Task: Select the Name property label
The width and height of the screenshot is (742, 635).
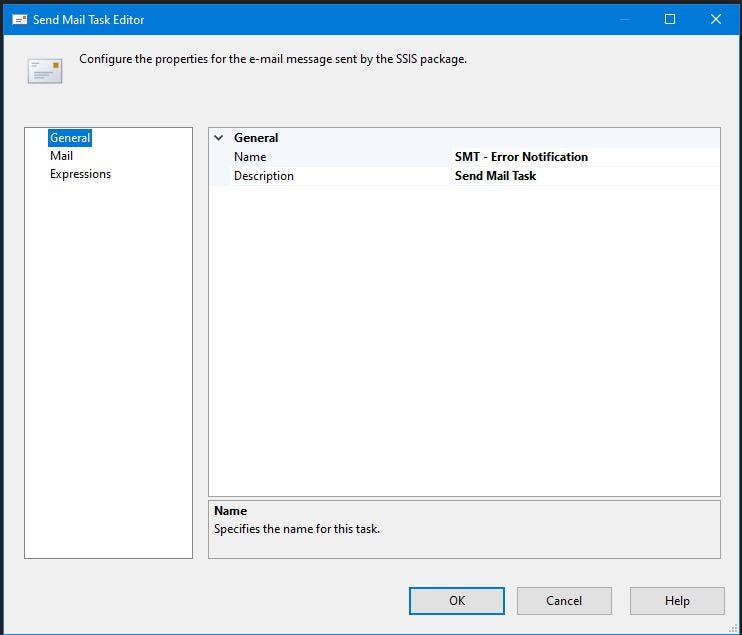Action: (250, 157)
